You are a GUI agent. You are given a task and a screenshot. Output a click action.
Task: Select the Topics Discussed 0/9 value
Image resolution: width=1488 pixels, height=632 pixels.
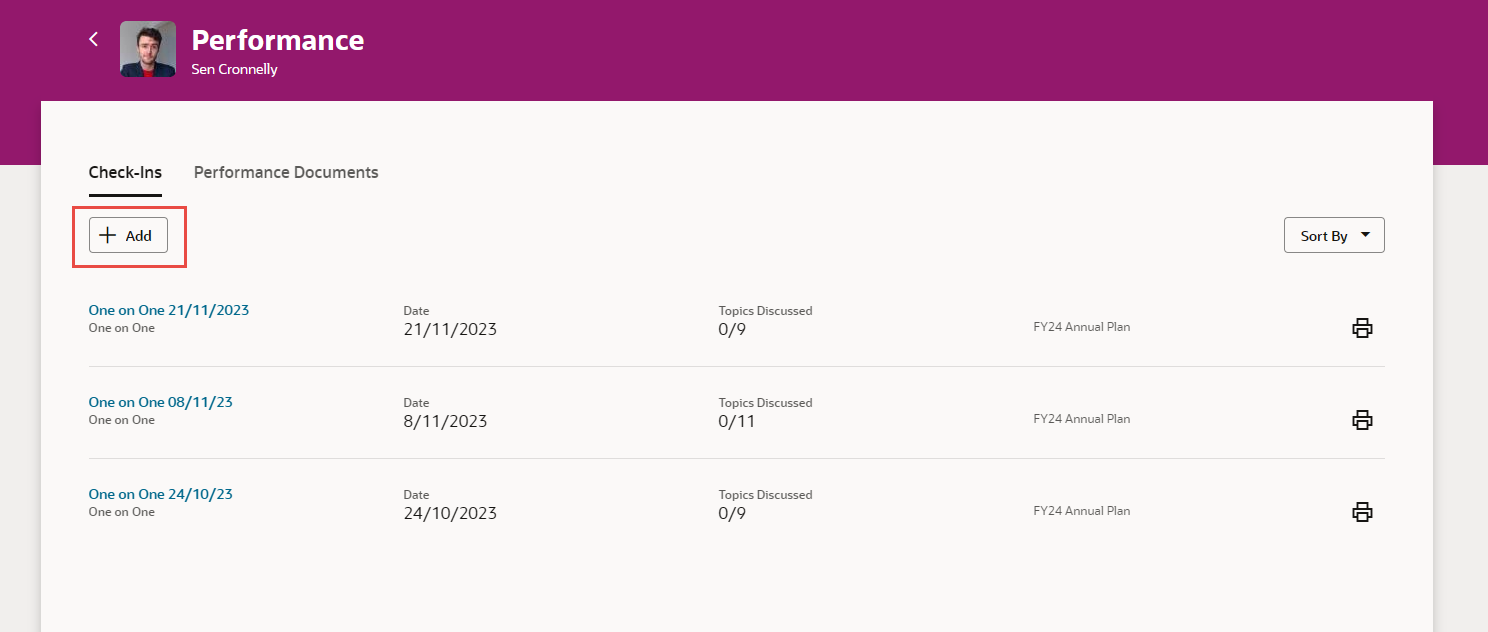coord(730,328)
